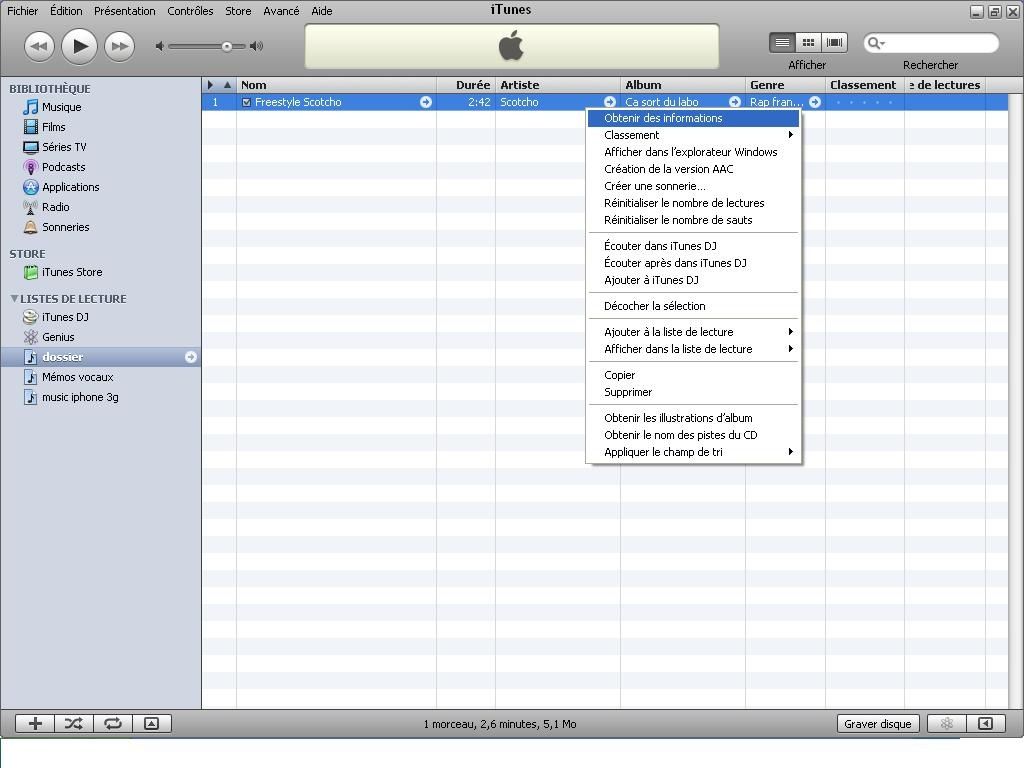Toggle the Genius sidebar button
1024x768 pixels.
[x=985, y=724]
